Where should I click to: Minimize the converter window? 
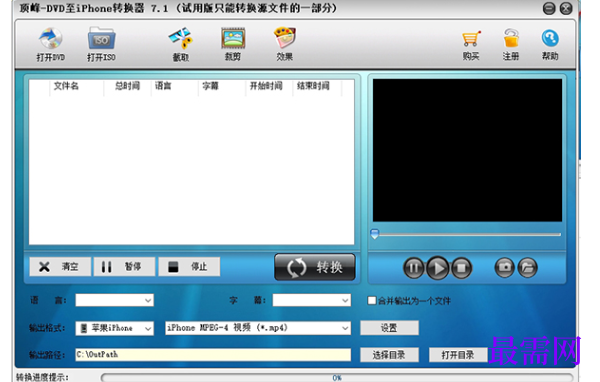pyautogui.click(x=549, y=8)
